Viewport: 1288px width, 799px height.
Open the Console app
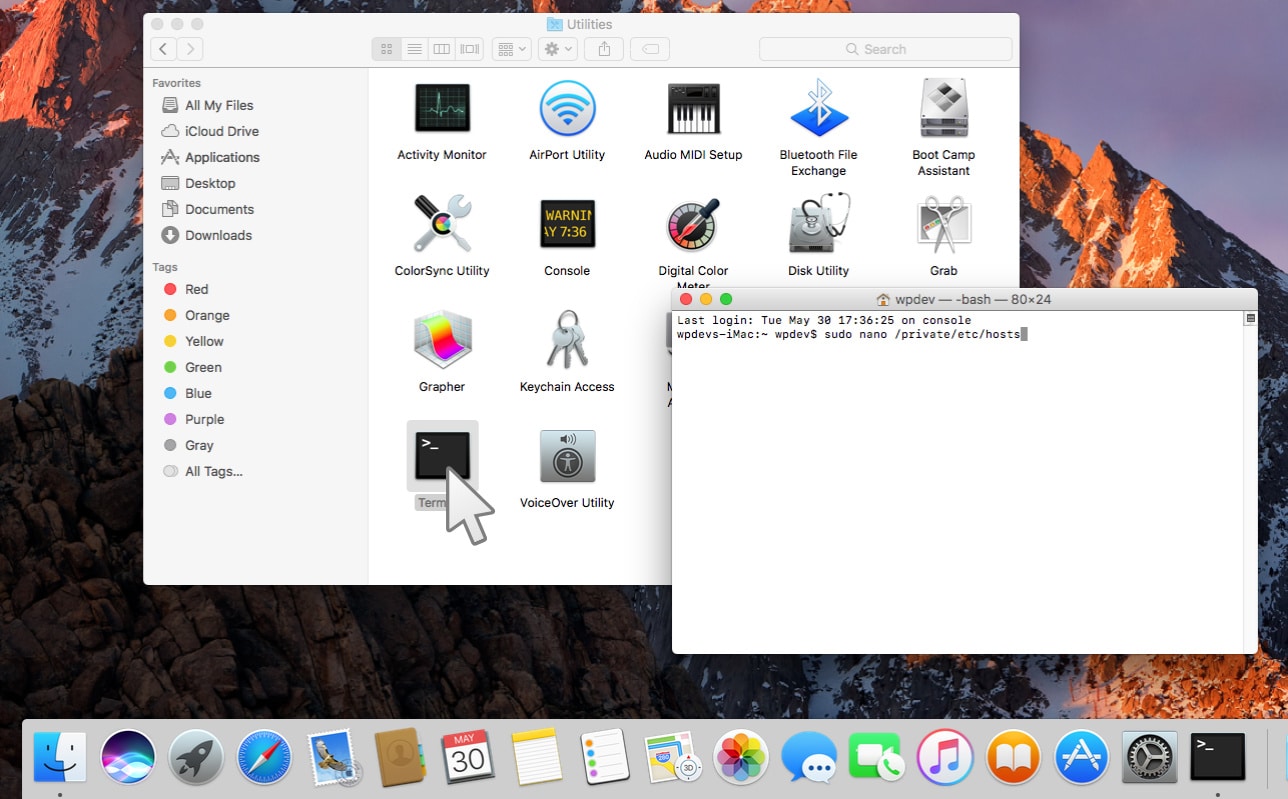tap(567, 224)
